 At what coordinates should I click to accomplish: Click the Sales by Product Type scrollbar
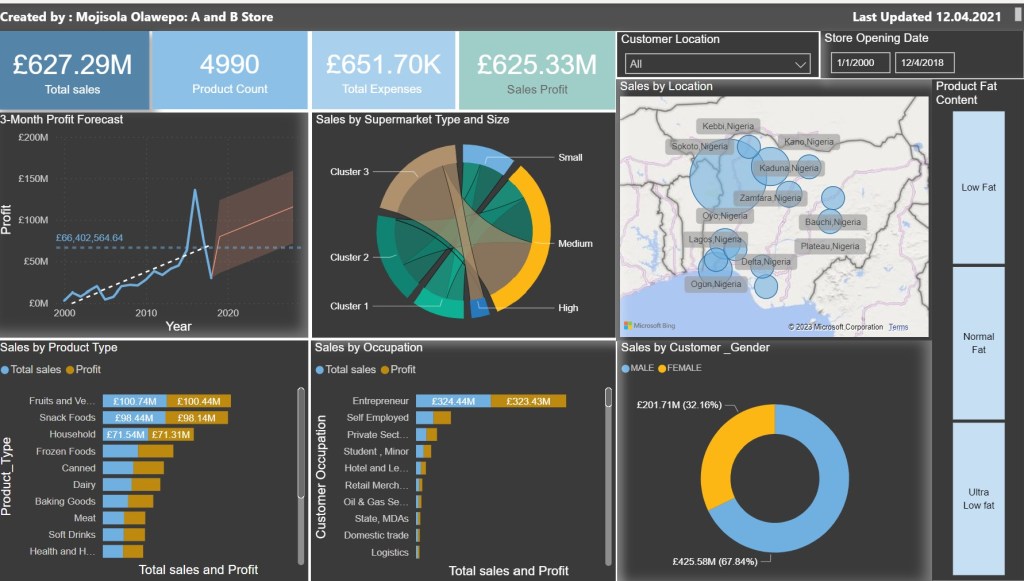tap(301, 442)
